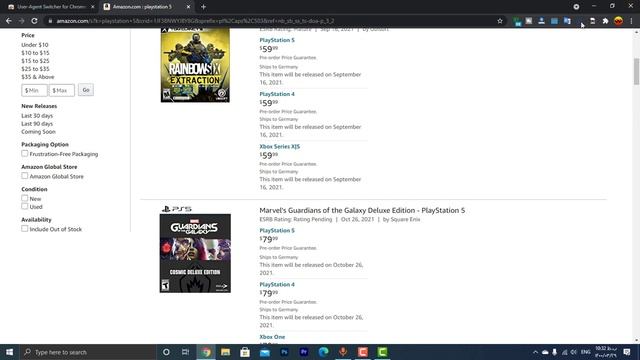
Task: Open File Explorer from the taskbar
Action: coord(225,352)
